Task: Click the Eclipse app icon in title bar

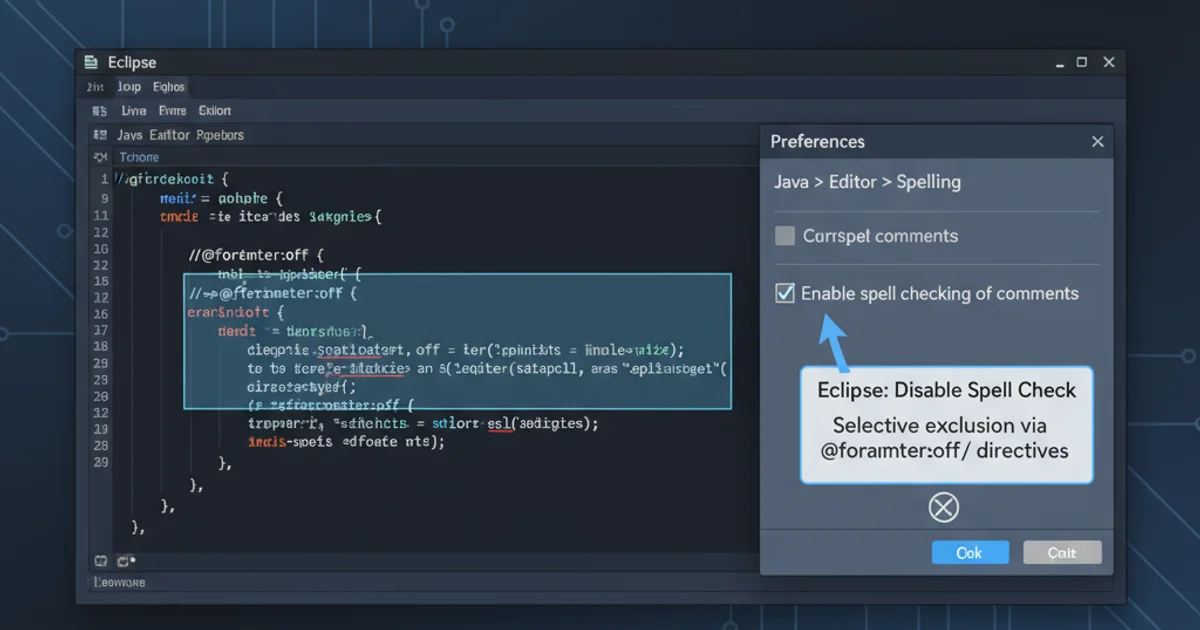Action: pyautogui.click(x=93, y=62)
